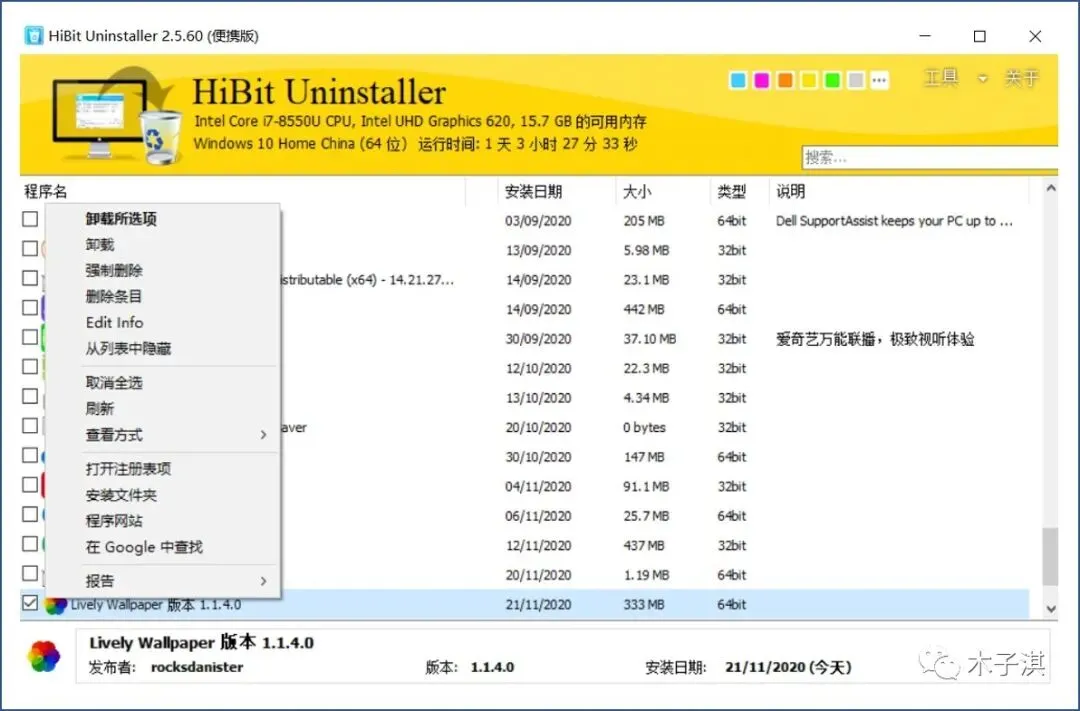Click the Dell SupportAssist description text
This screenshot has width=1080, height=711.
pyautogui.click(x=894, y=221)
